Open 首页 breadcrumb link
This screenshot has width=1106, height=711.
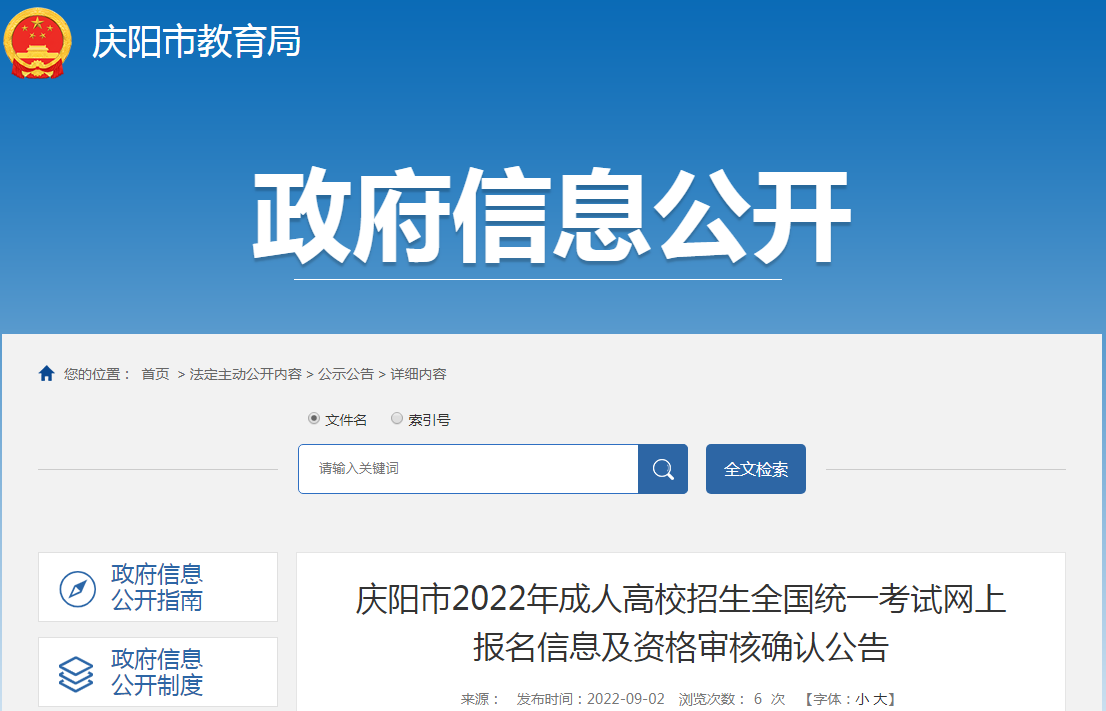click(155, 375)
